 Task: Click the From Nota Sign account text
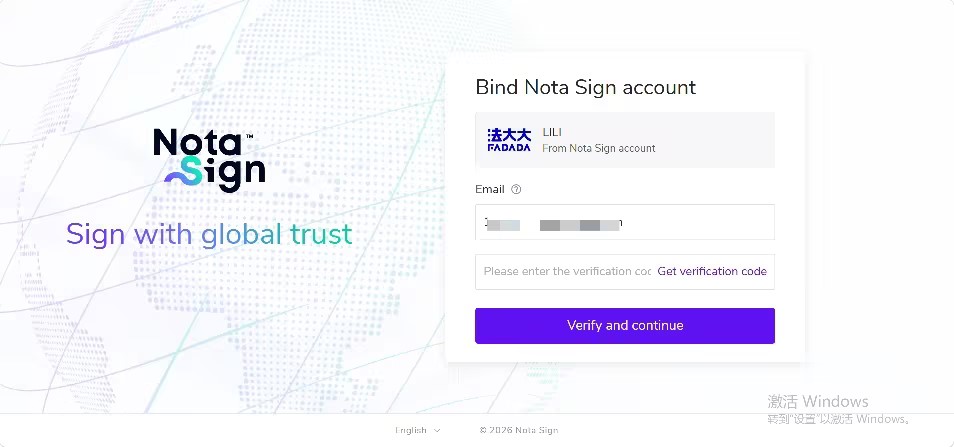click(x=599, y=148)
